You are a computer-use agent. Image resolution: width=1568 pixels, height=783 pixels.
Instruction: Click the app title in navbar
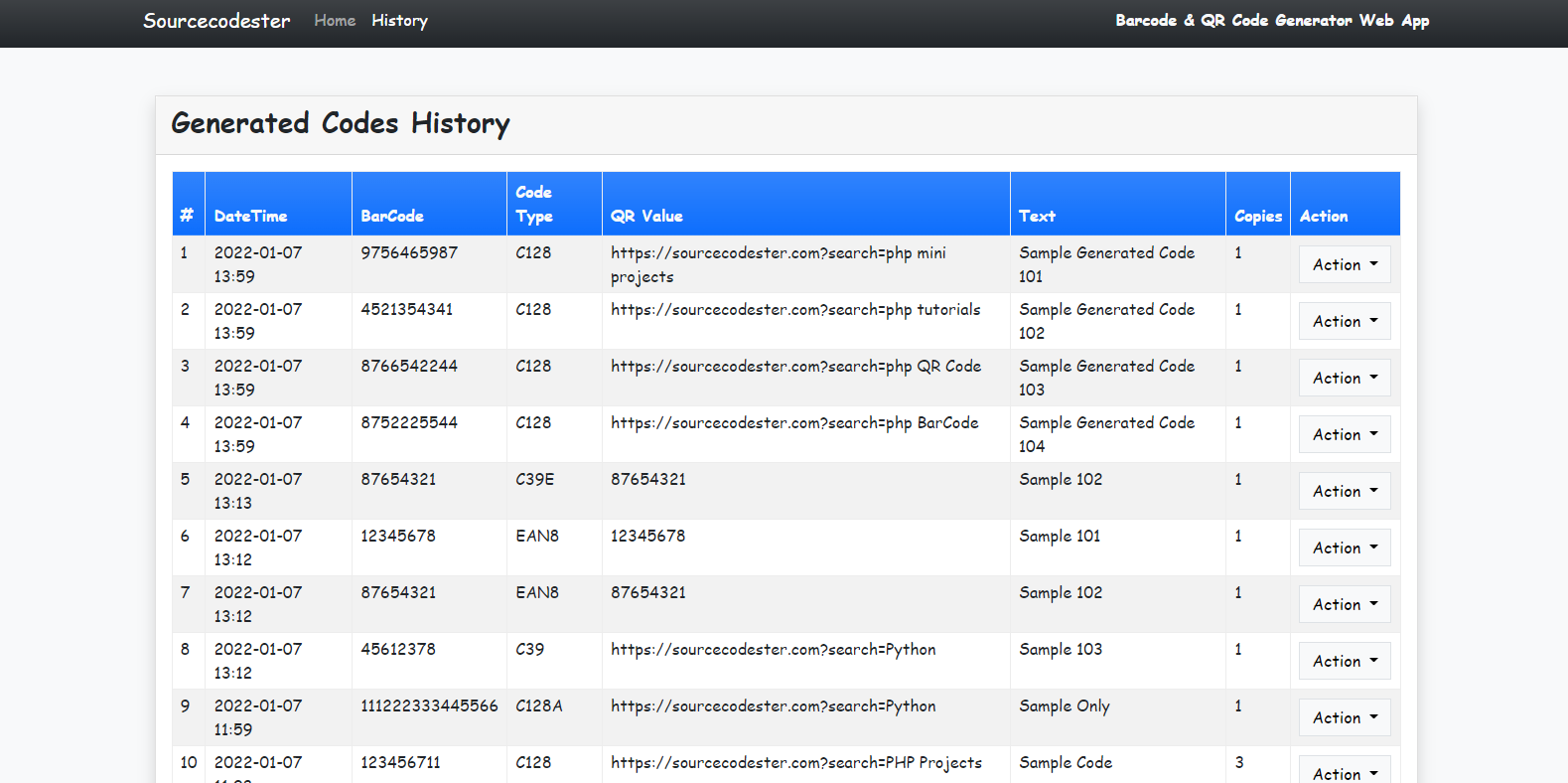(1272, 21)
